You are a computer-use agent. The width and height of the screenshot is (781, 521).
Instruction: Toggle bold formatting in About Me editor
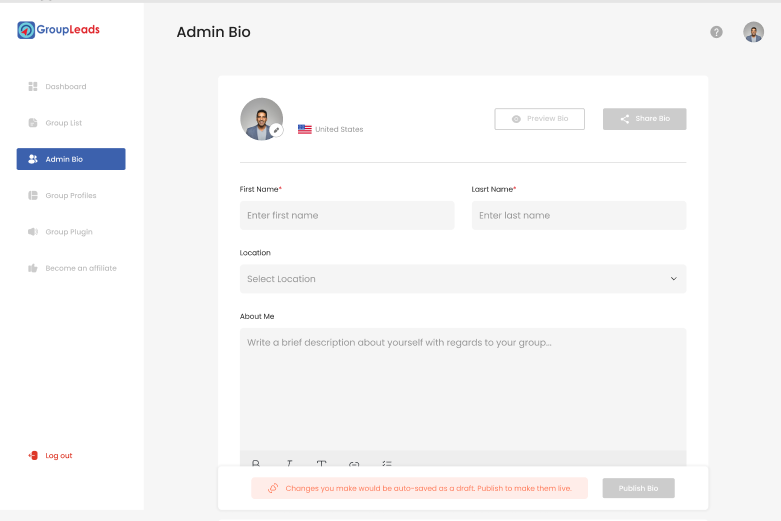pos(256,463)
